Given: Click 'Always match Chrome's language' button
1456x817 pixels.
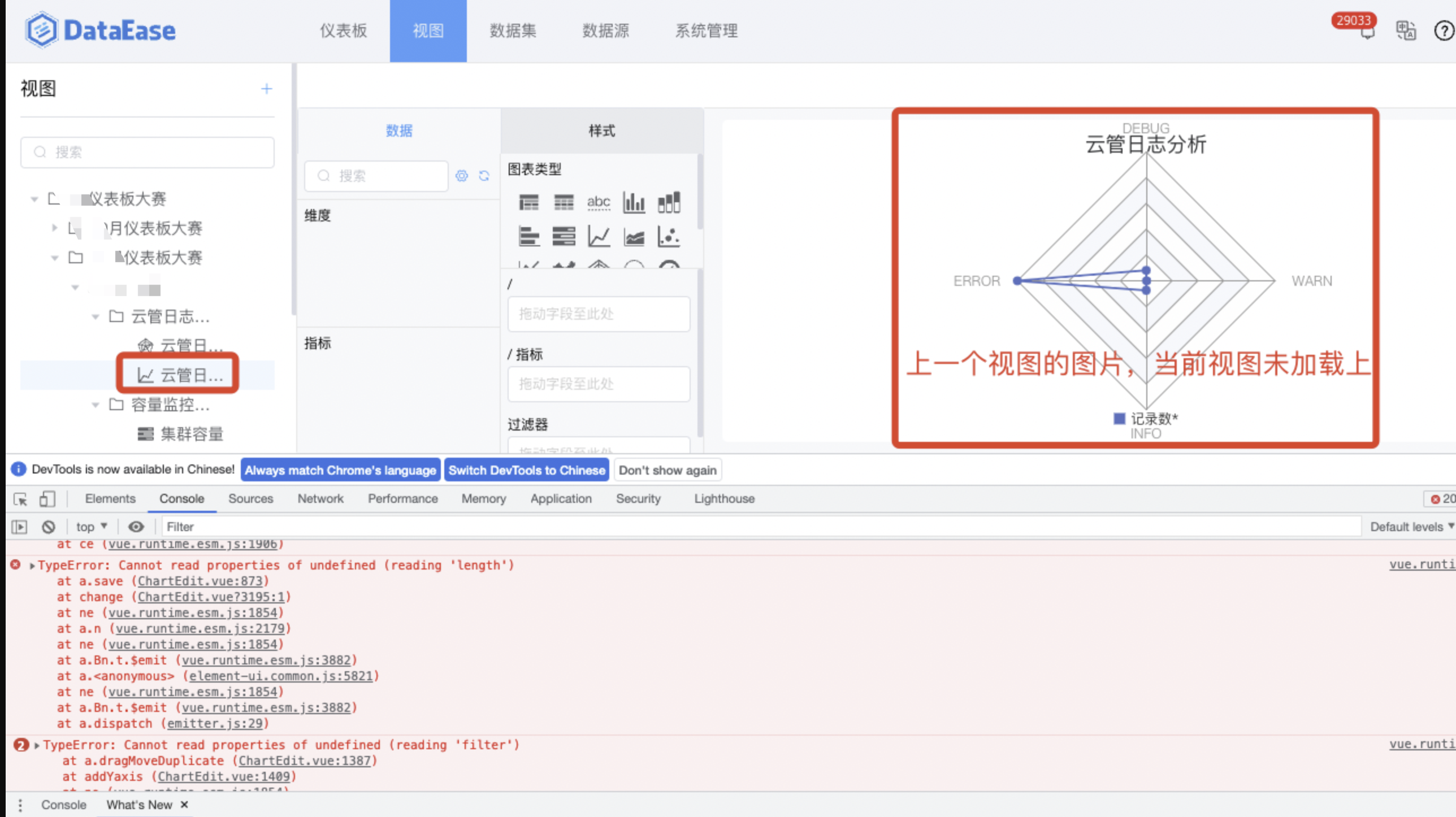Looking at the screenshot, I should point(340,470).
